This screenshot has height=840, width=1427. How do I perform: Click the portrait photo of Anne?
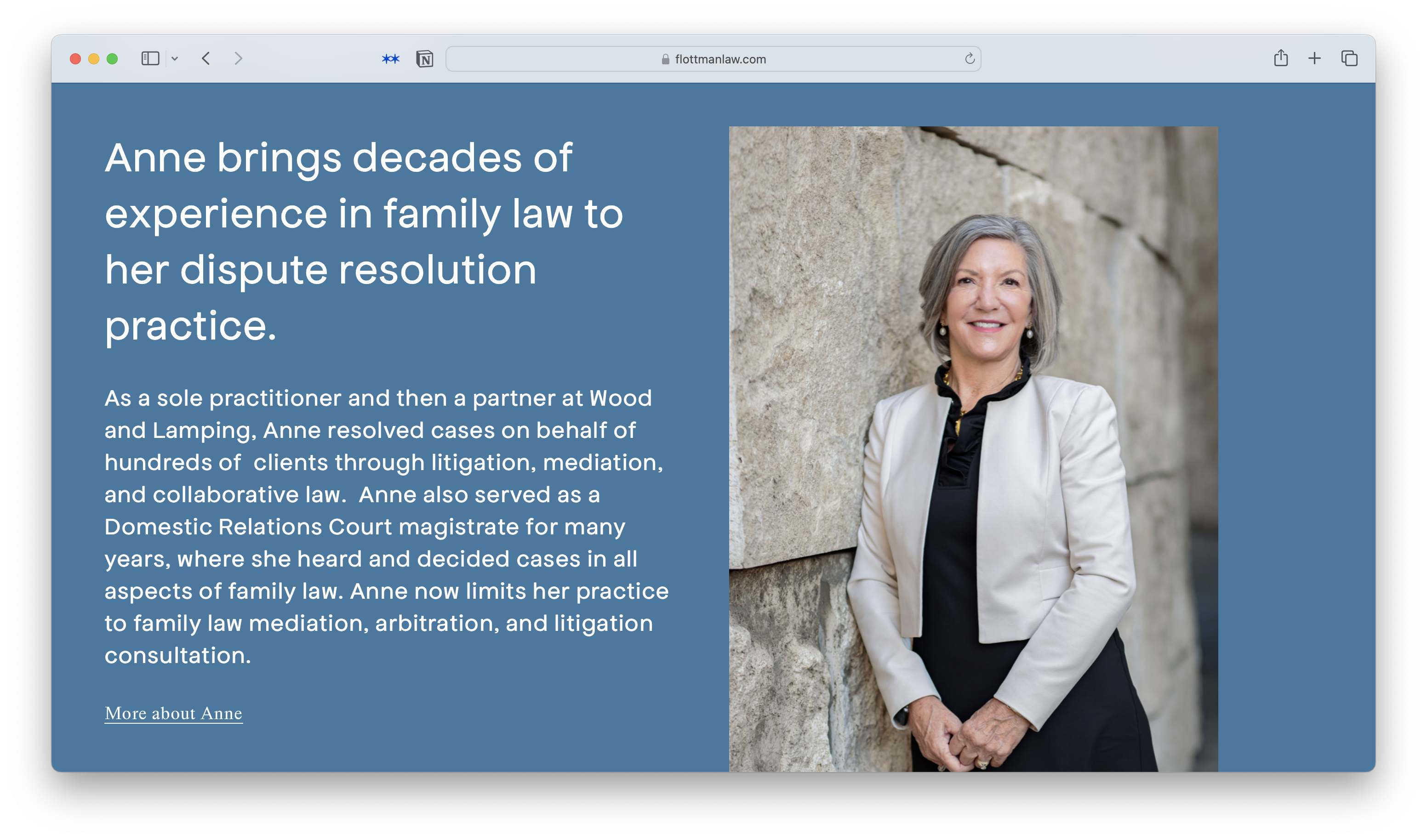tap(973, 448)
